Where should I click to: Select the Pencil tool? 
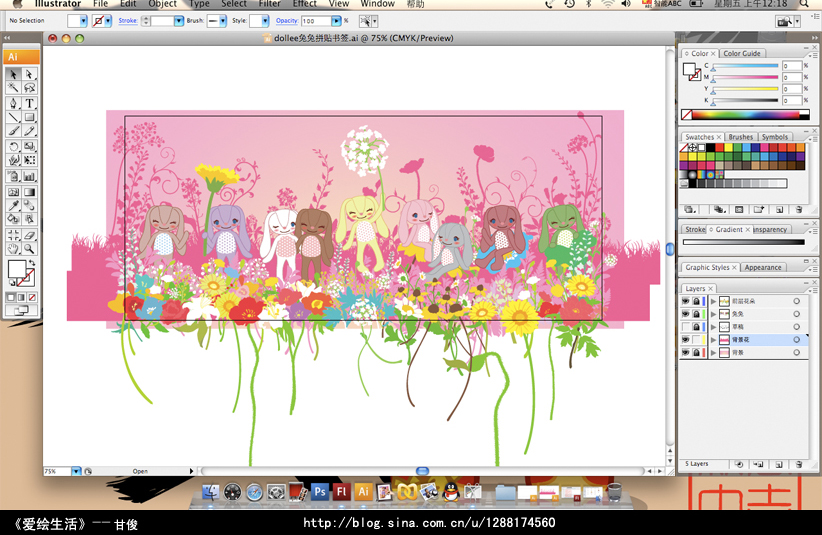coord(29,130)
